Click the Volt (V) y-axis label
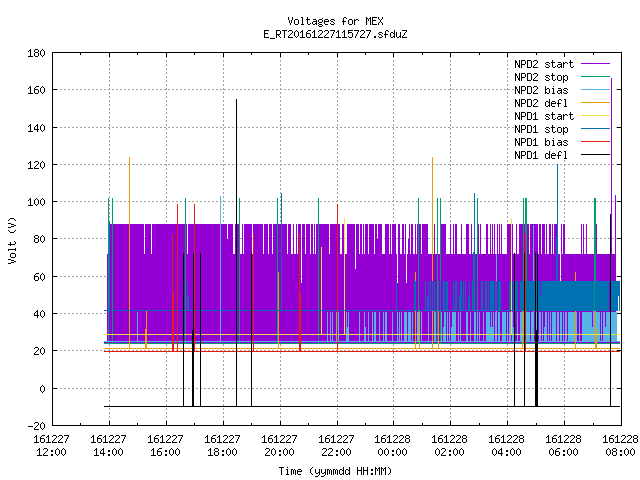 click(13, 240)
